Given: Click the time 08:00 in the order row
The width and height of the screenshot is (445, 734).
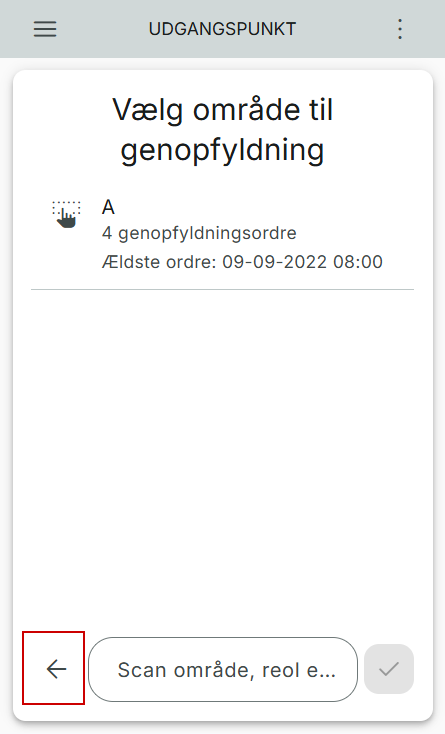Looking at the screenshot, I should (358, 262).
